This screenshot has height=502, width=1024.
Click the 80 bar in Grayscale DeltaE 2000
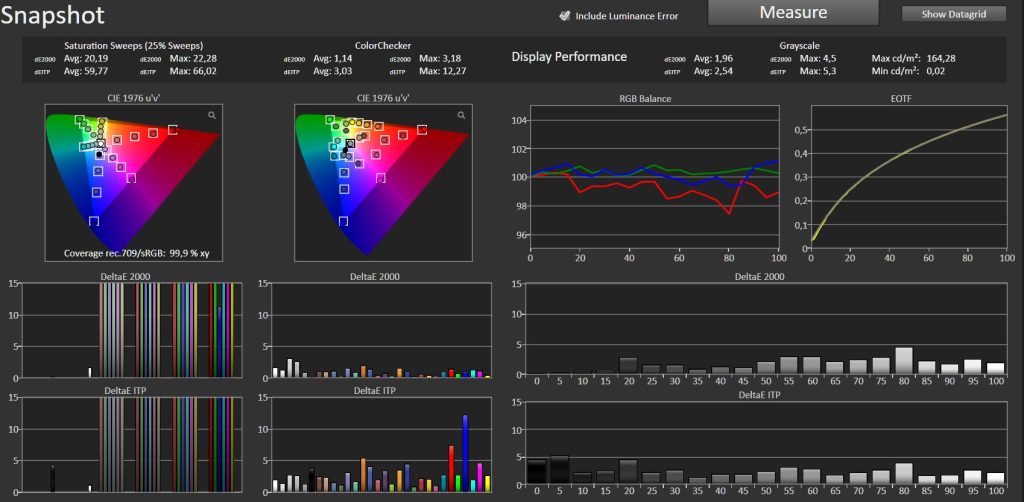[x=904, y=361]
